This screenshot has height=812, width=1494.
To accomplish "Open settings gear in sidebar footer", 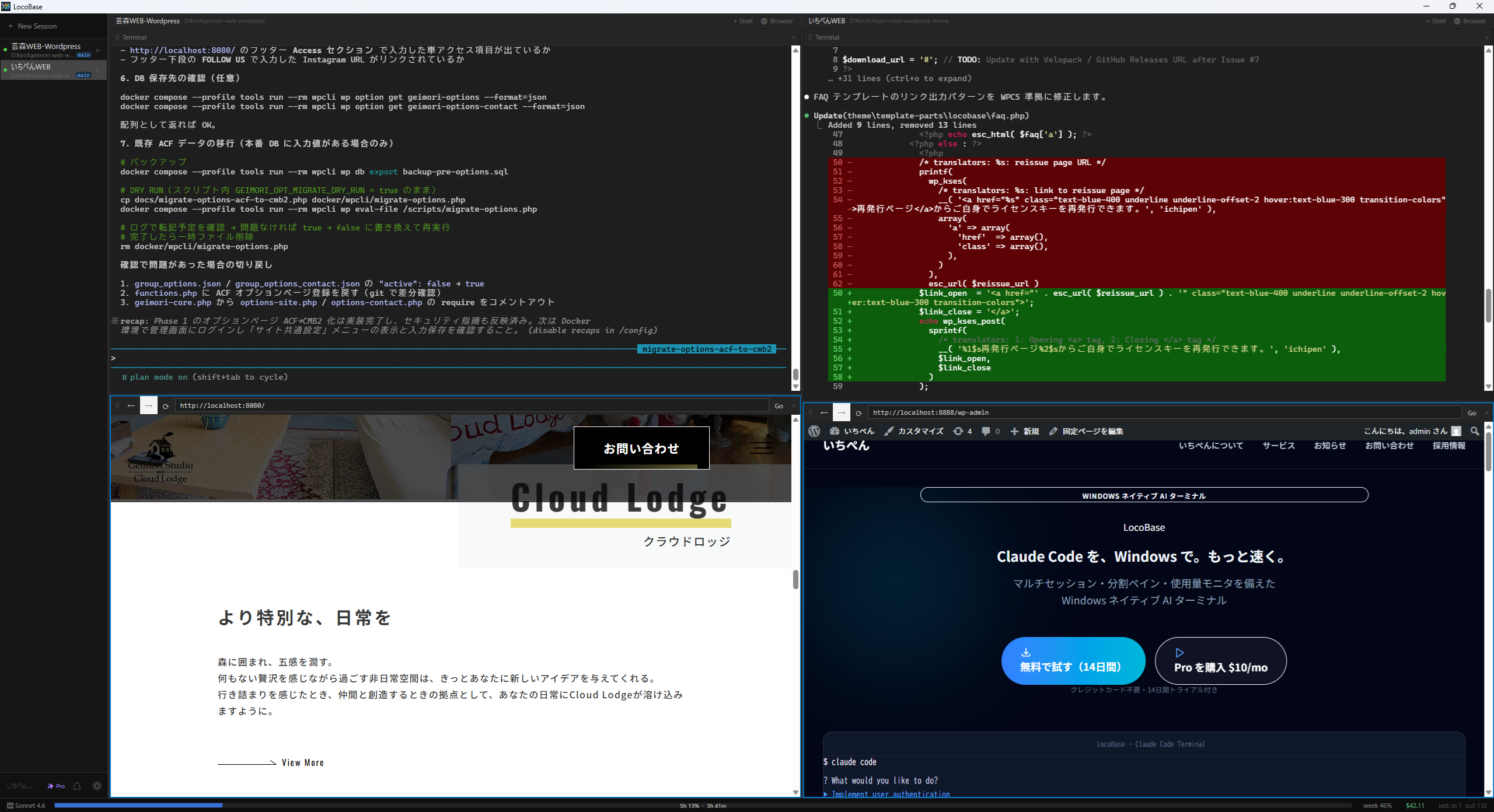I will point(97,786).
